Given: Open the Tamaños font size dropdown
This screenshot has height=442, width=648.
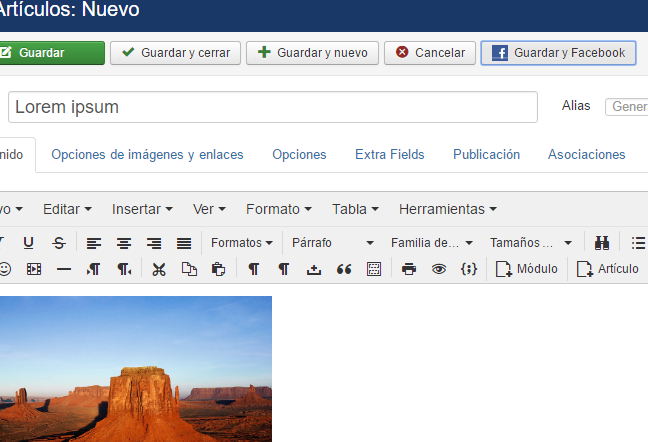Looking at the screenshot, I should 531,243.
